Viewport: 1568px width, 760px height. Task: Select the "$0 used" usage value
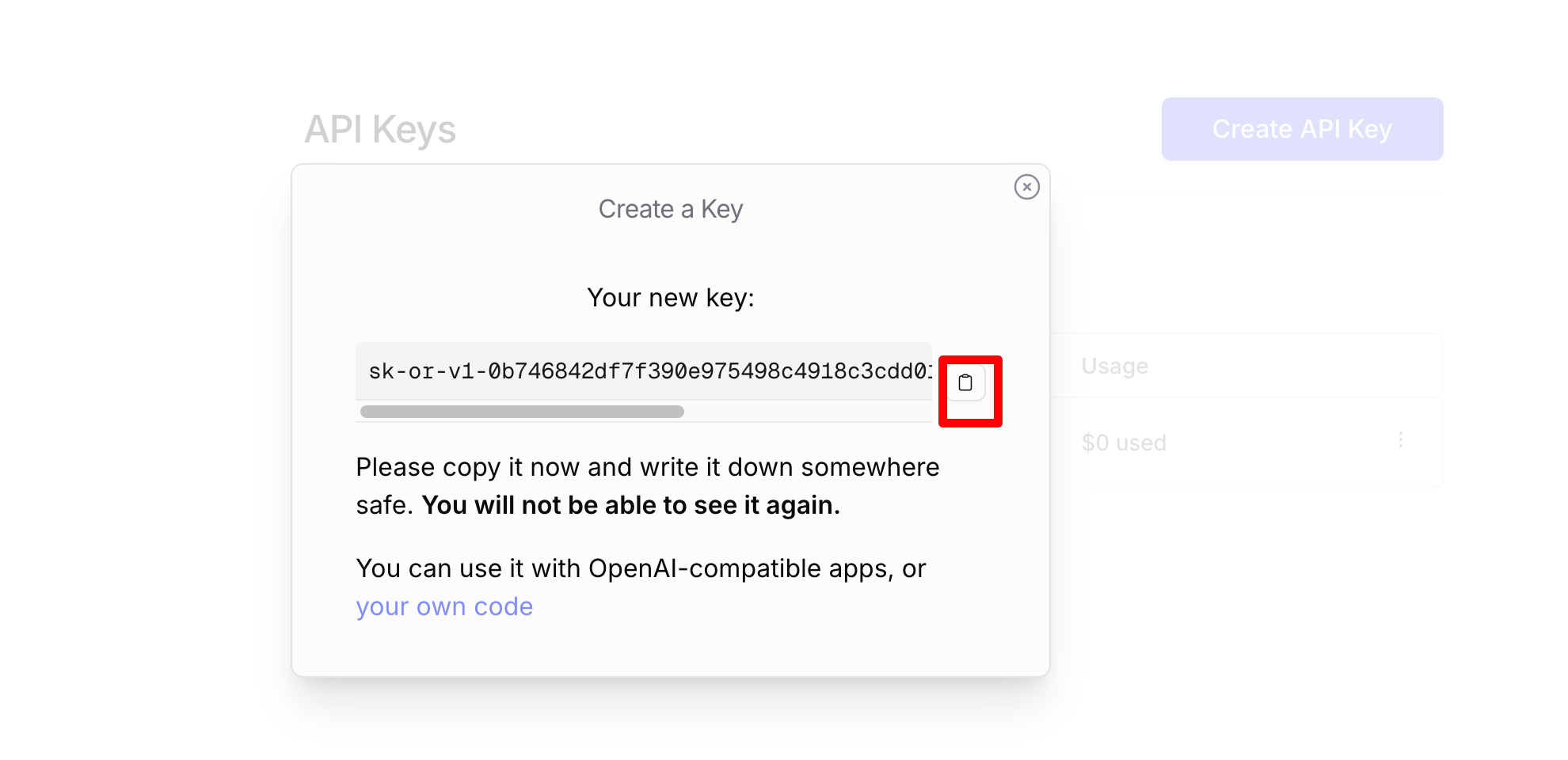1124,443
